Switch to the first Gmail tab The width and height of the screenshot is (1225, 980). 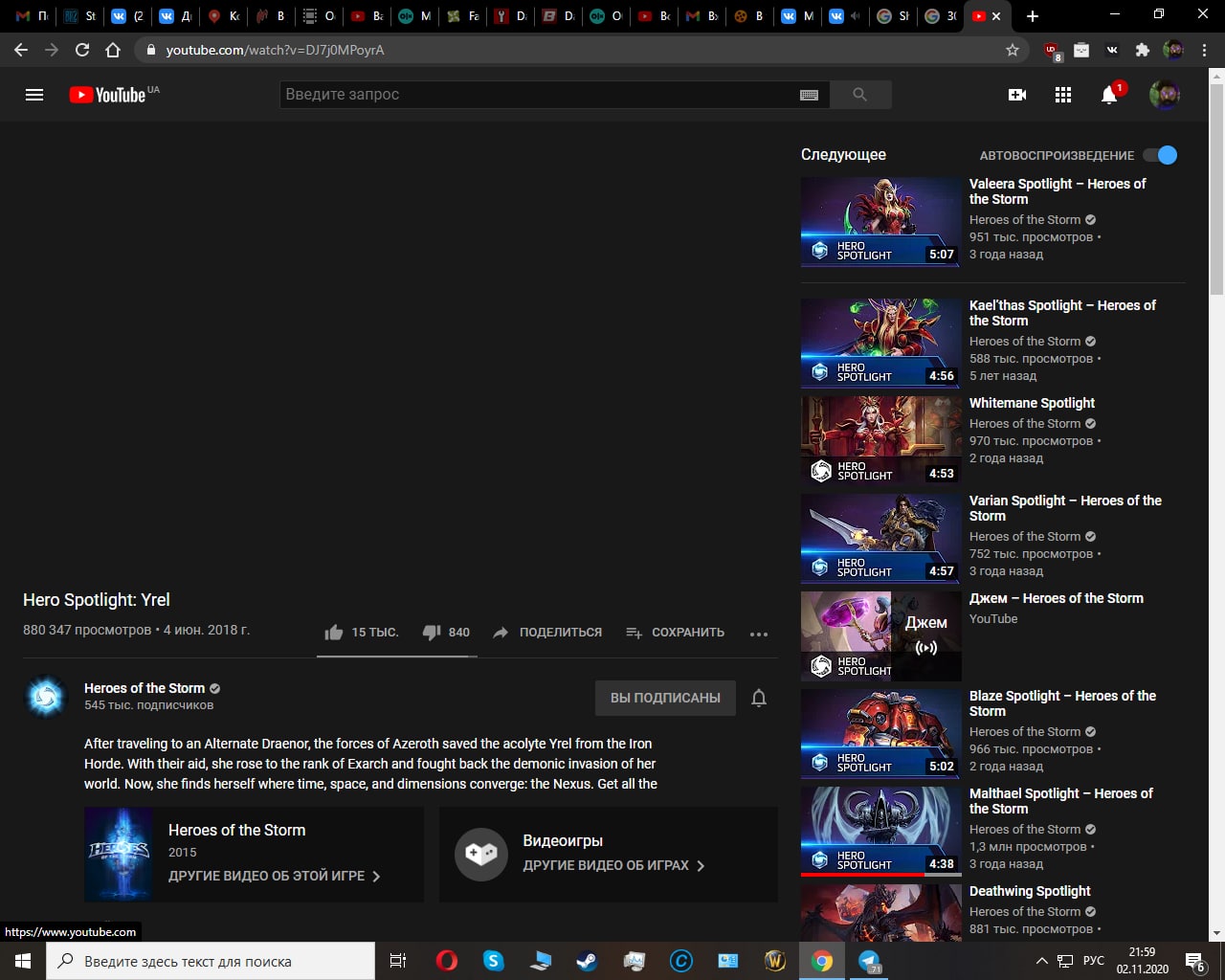click(x=32, y=16)
